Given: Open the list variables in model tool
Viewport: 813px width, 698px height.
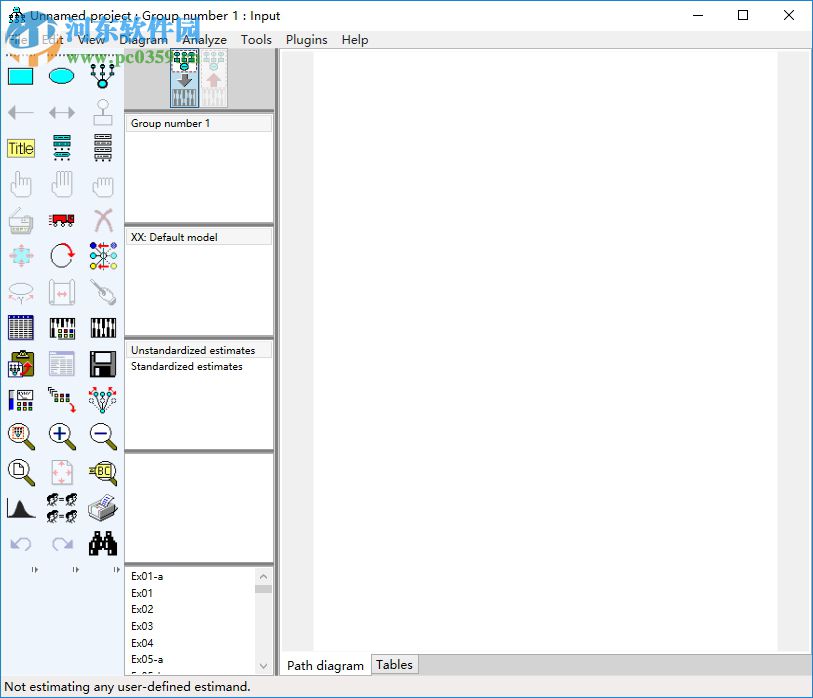Looking at the screenshot, I should (62, 148).
